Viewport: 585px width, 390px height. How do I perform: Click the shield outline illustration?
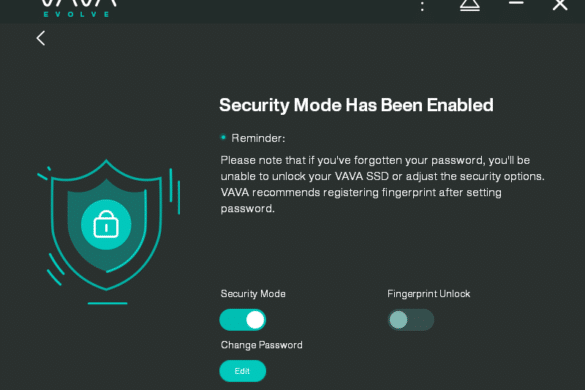[x=106, y=225]
